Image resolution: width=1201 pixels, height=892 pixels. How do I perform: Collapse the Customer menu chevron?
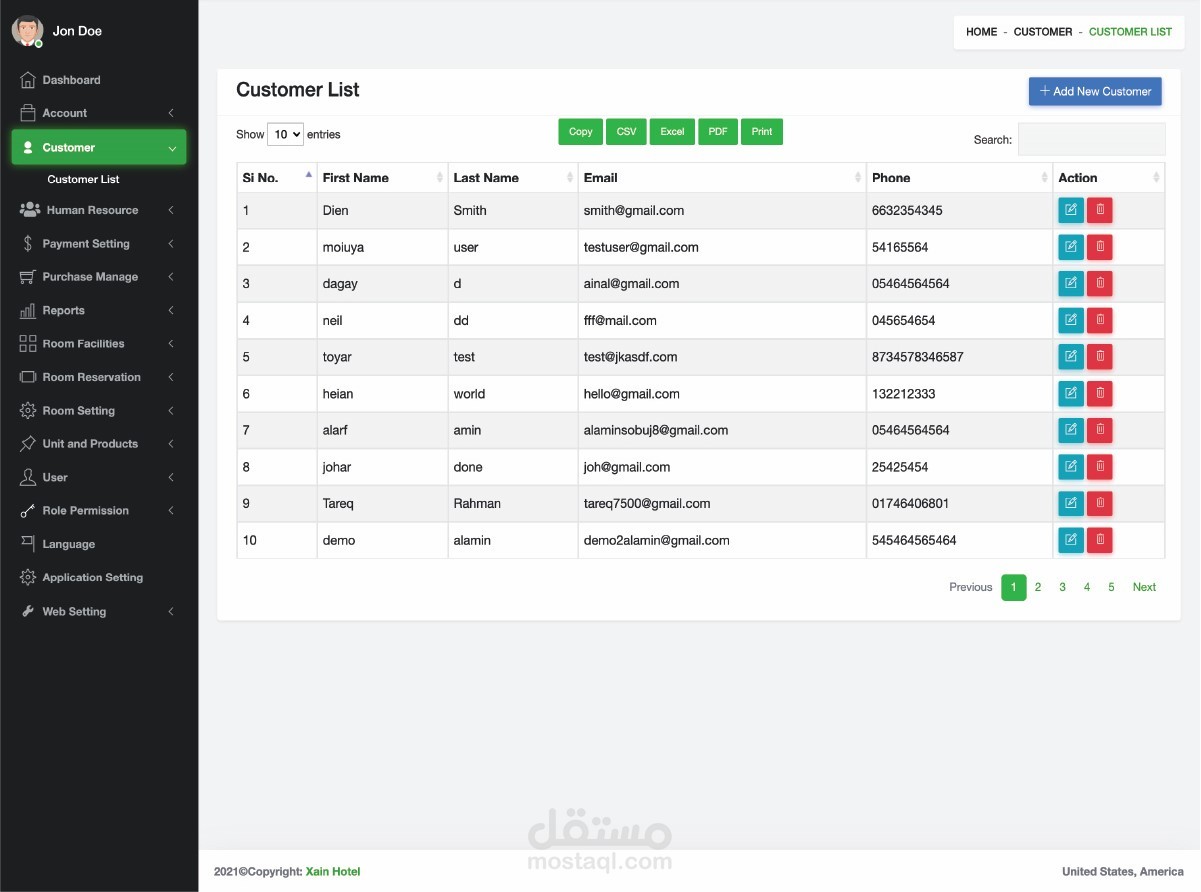coord(172,148)
